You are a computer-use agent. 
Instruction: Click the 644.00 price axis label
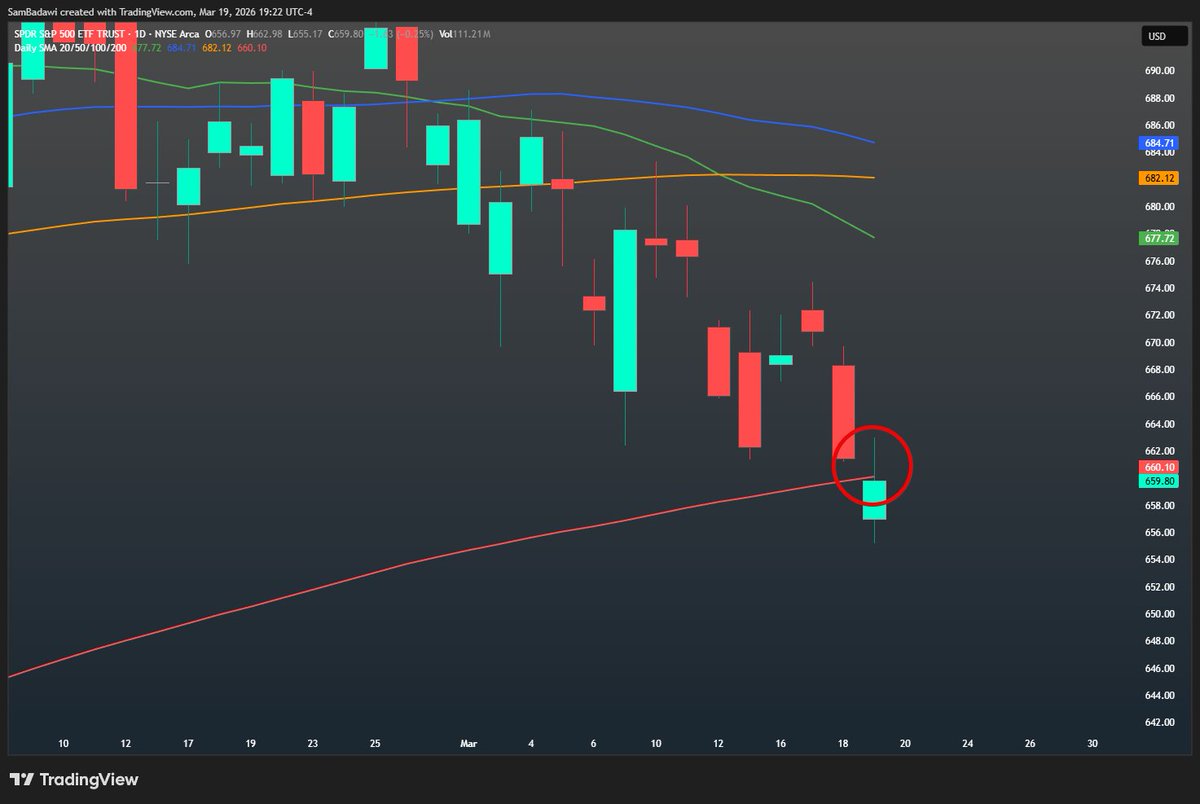[x=1159, y=695]
